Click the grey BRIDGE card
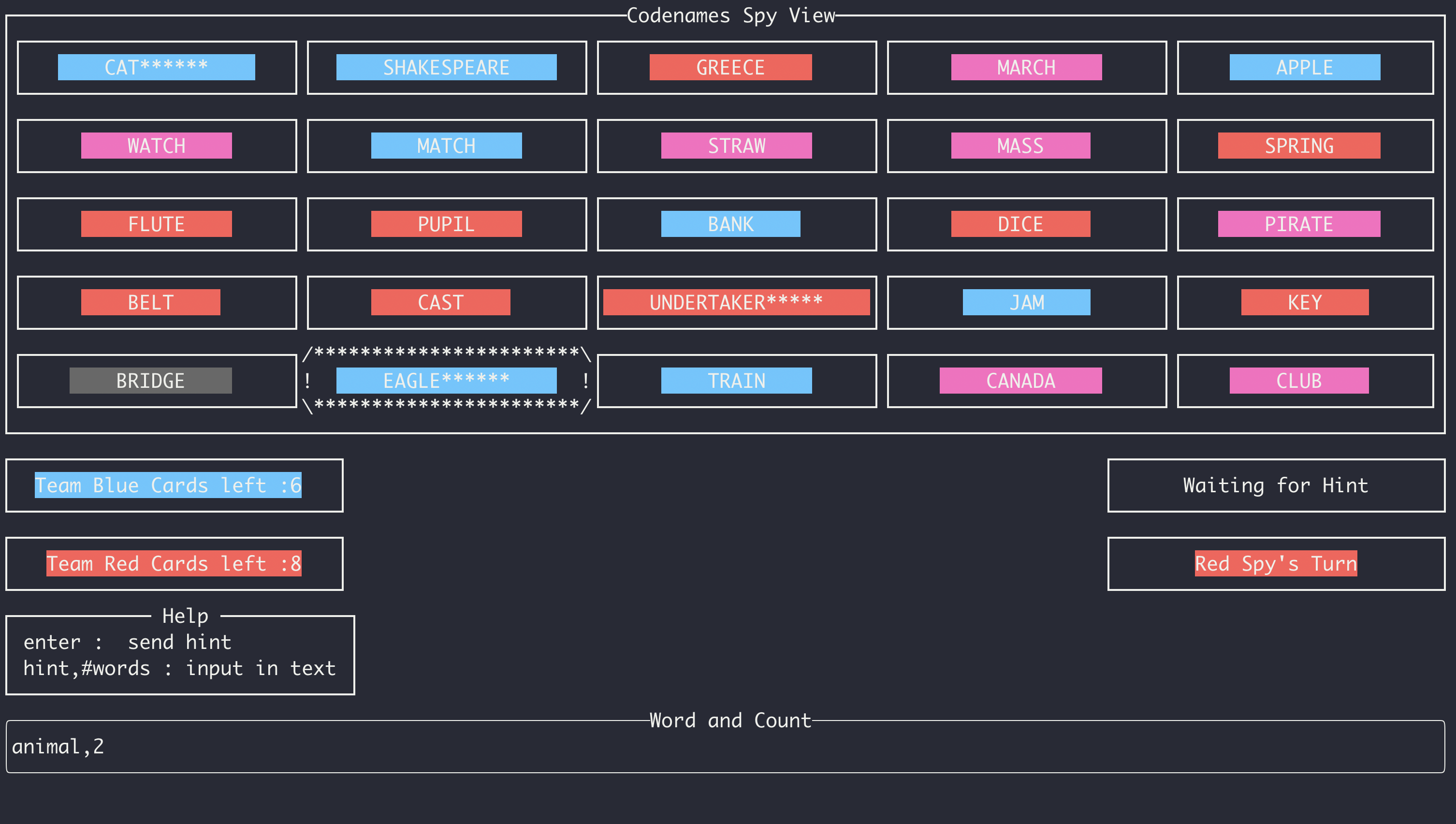1456x824 pixels. (x=157, y=381)
